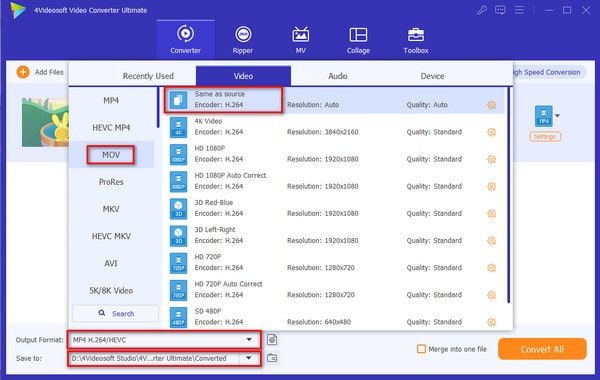Pick the 3D Red-Blue preset icon
This screenshot has height=380, width=600.
click(178, 209)
